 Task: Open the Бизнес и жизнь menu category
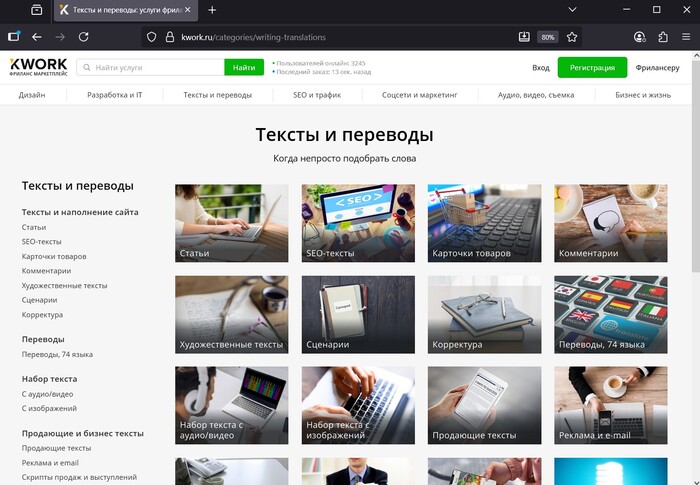coord(643,95)
